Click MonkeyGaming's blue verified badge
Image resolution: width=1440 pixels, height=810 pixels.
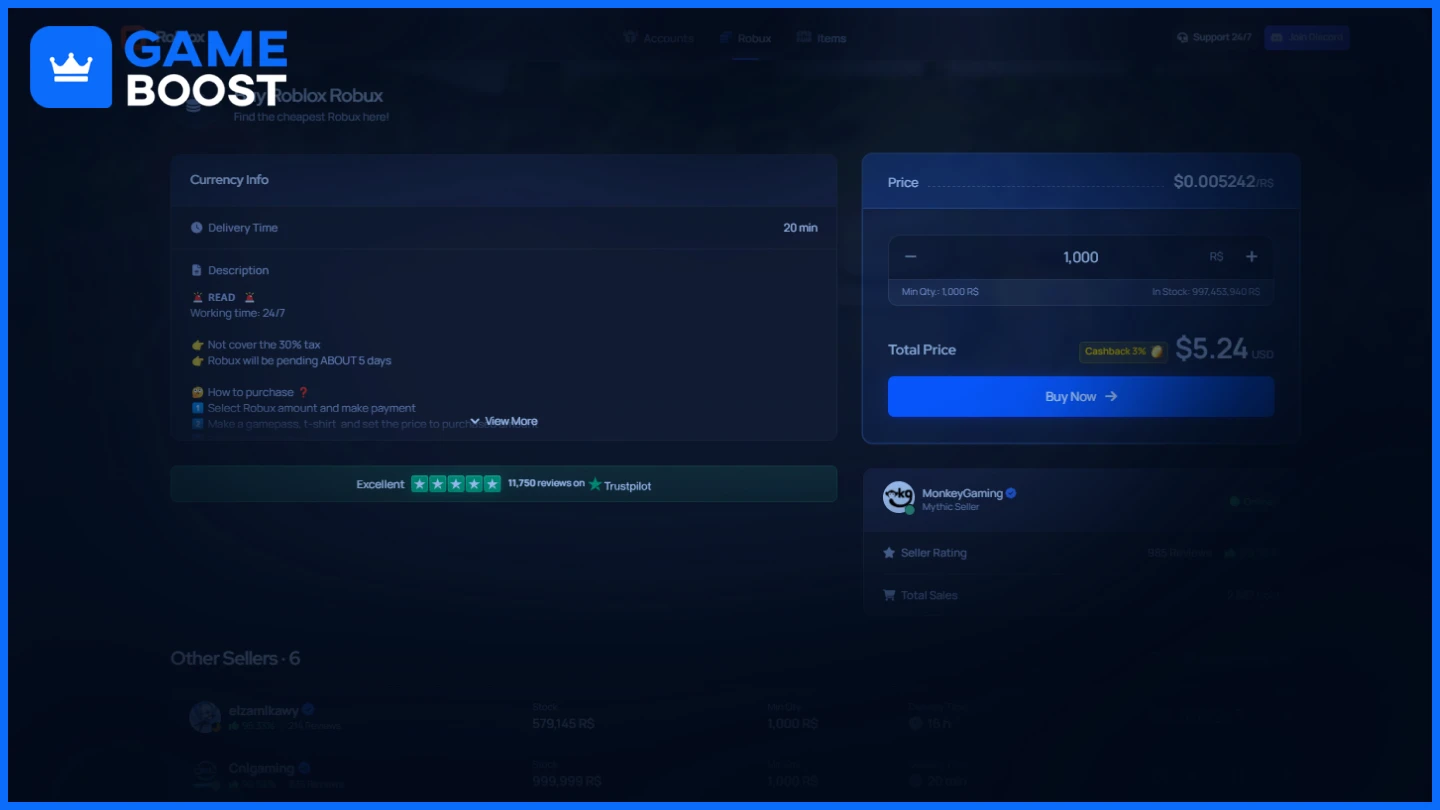pos(1011,493)
